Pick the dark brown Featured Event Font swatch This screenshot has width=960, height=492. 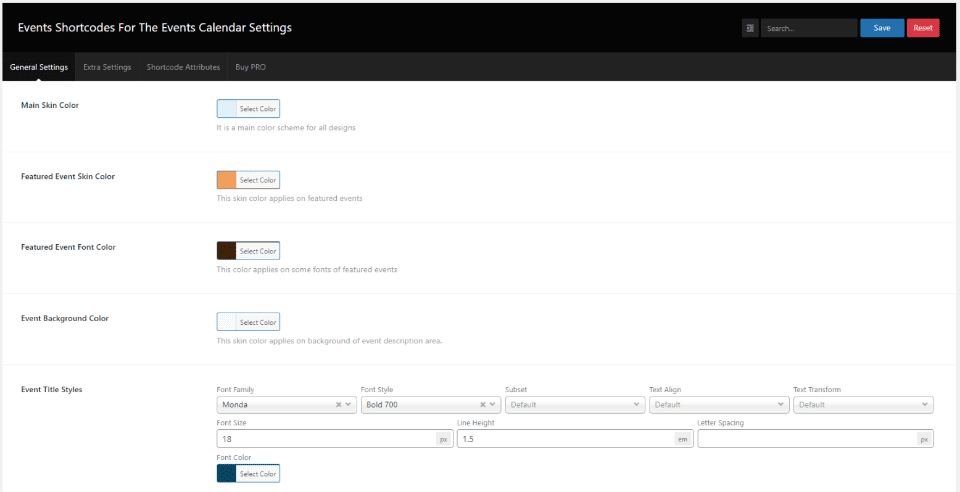tap(227, 251)
